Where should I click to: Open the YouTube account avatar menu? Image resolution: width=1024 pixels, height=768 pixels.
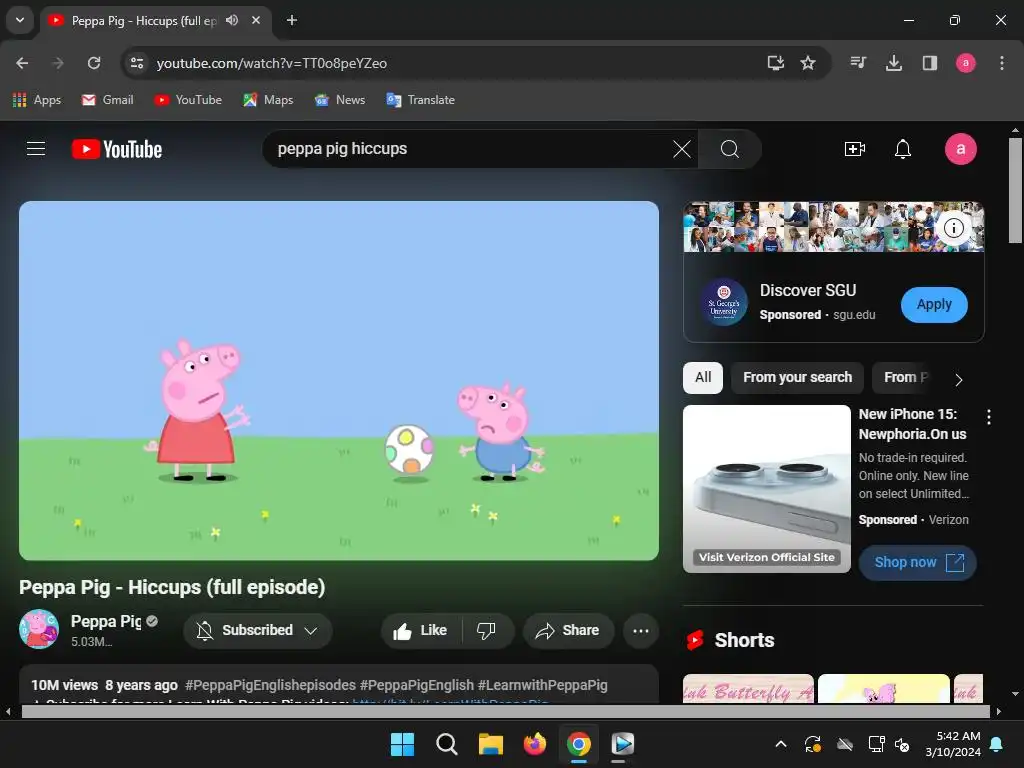961,149
